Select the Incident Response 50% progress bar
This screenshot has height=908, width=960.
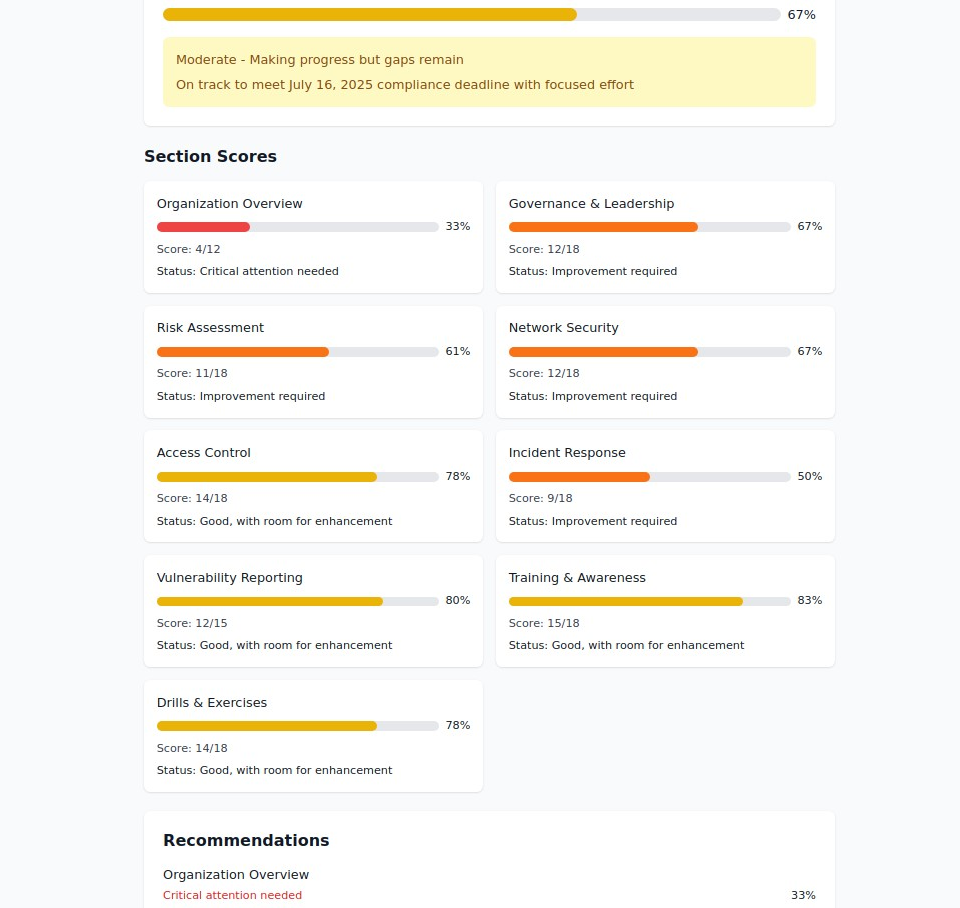tap(649, 477)
